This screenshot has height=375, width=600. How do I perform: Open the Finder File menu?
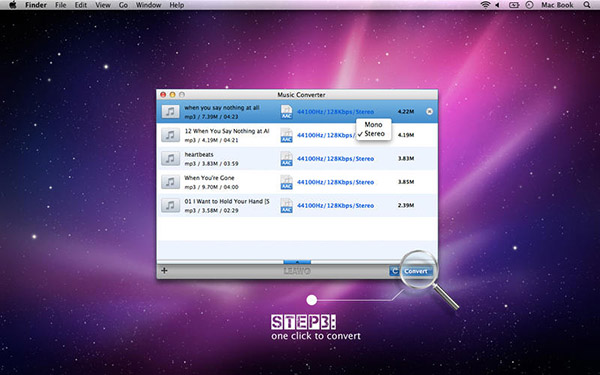60,5
